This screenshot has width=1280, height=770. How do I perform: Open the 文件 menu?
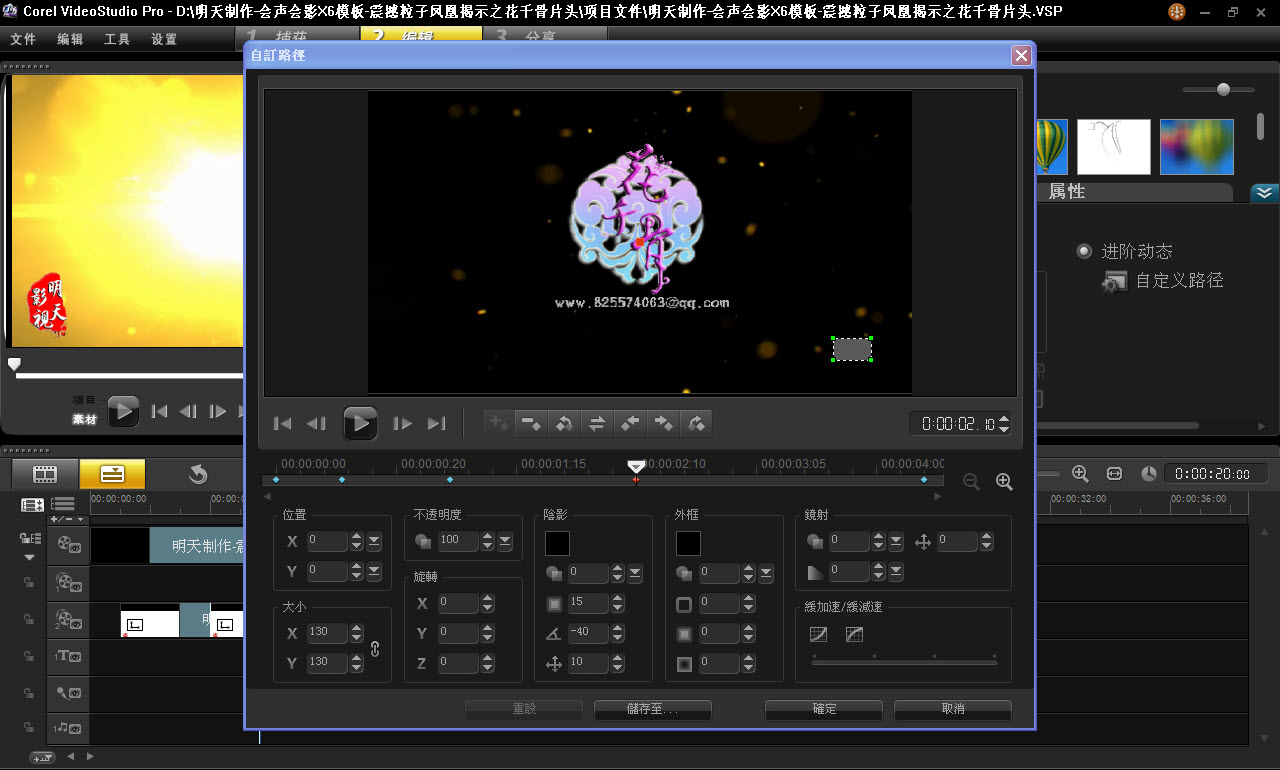[23, 40]
